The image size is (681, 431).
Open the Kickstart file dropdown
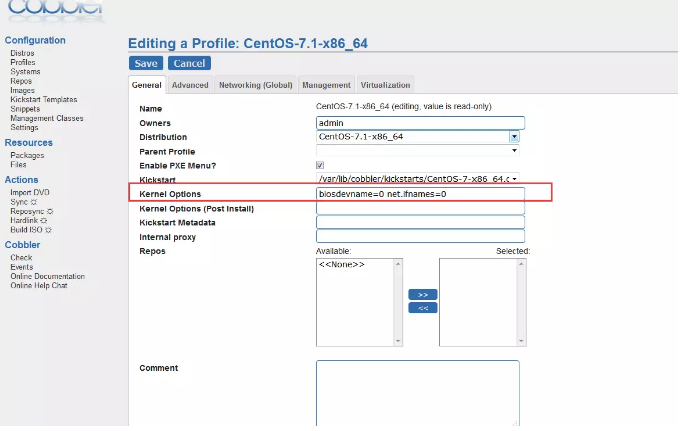point(515,179)
